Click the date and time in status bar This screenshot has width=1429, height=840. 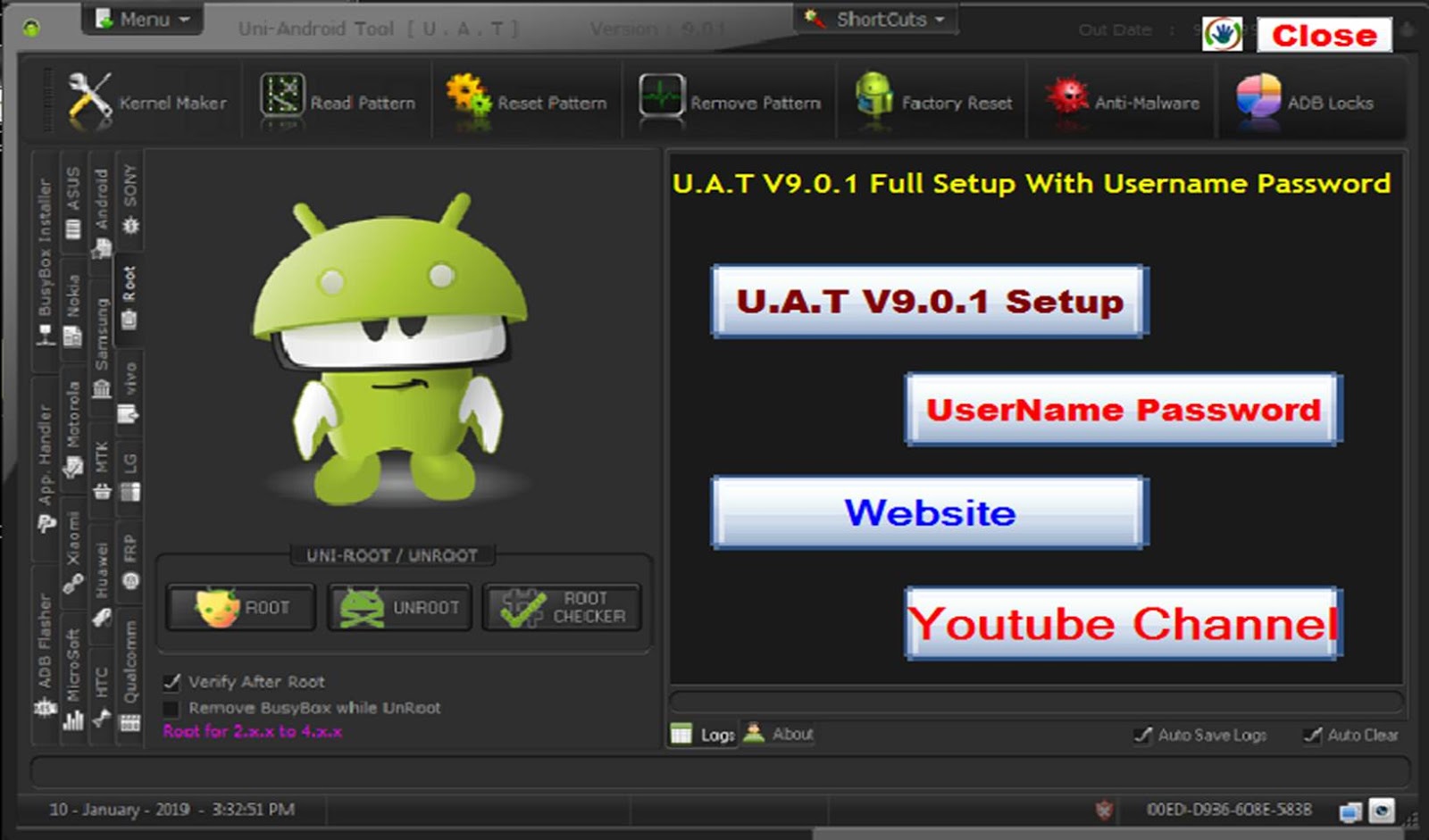pos(171,810)
